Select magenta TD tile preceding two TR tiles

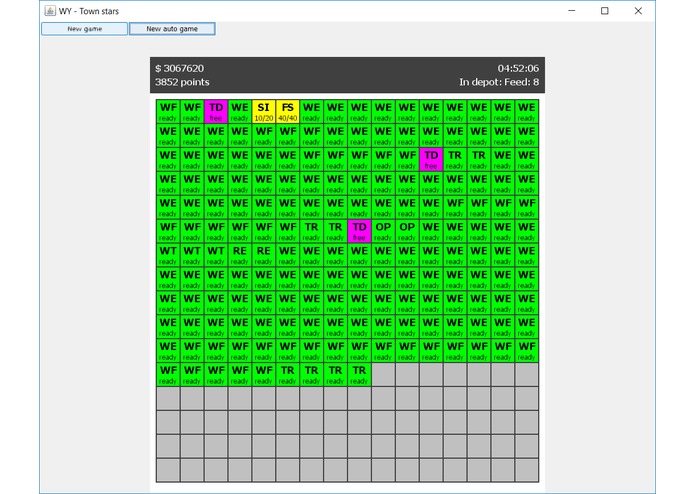431,159
